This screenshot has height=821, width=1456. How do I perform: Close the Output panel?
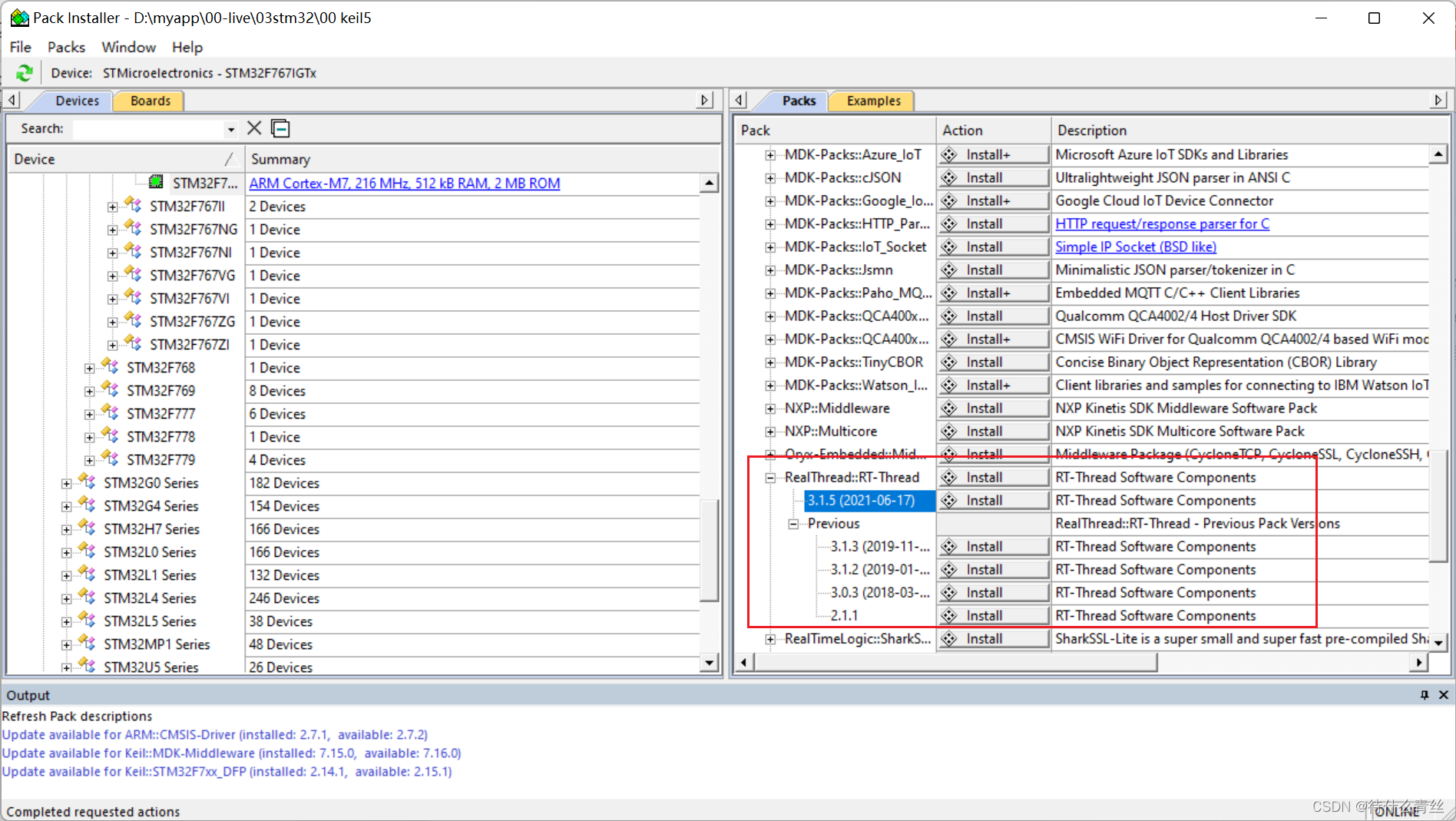click(1443, 694)
